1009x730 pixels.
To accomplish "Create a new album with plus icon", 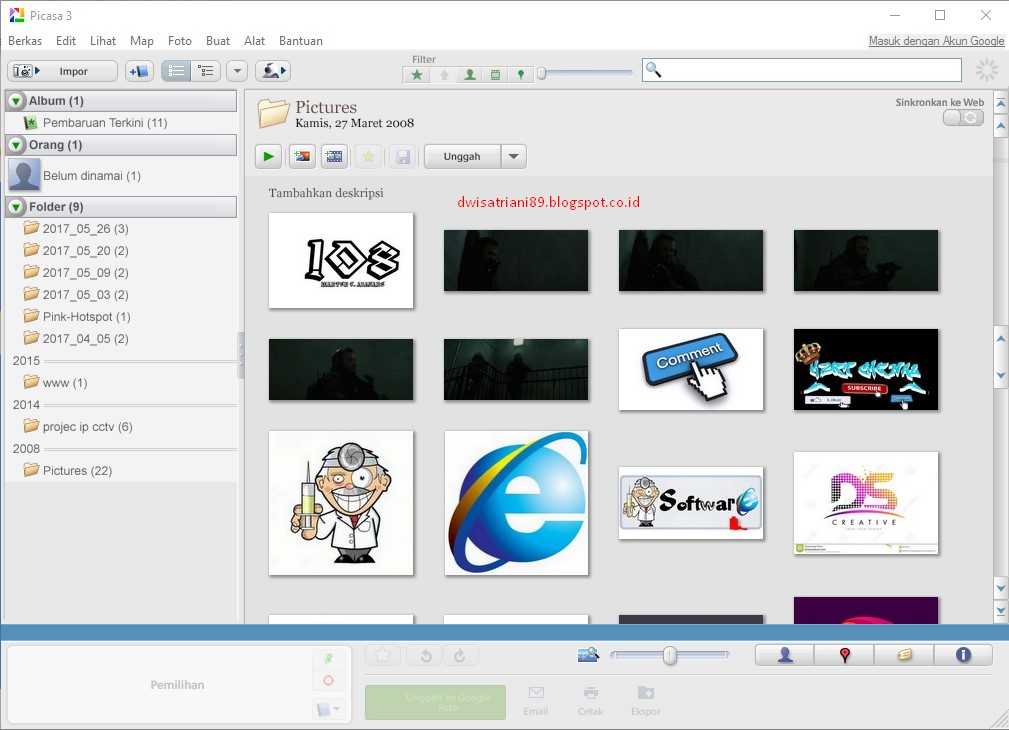I will coord(138,71).
